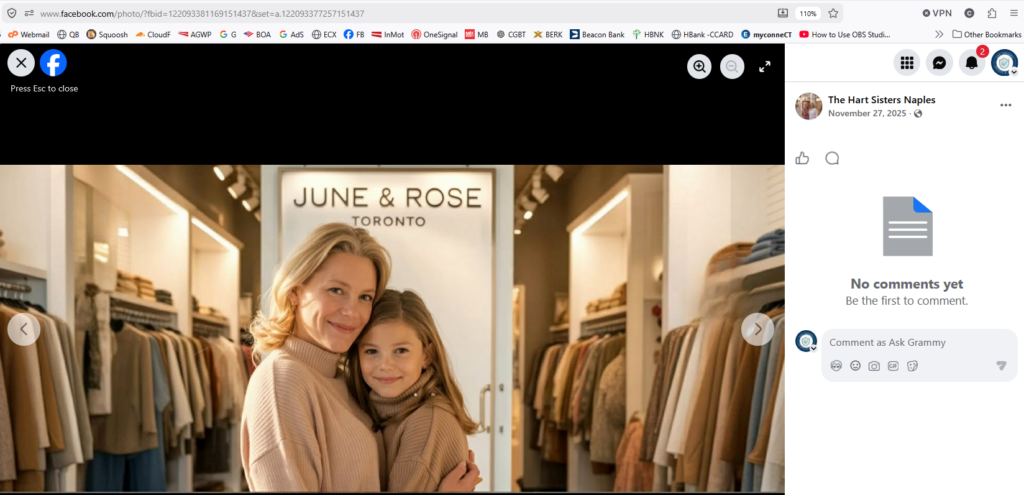Open Messenger chats
Image resolution: width=1024 pixels, height=495 pixels.
[x=939, y=63]
